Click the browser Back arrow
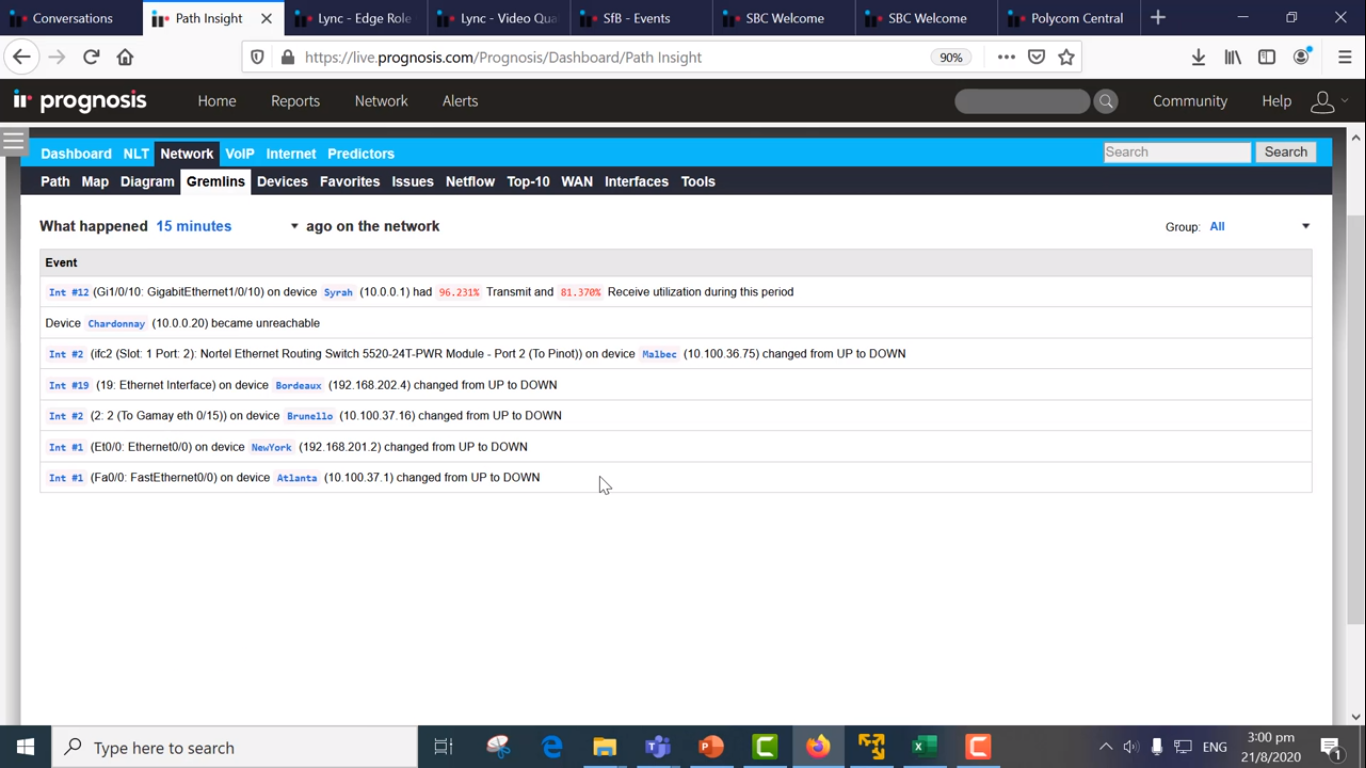The width and height of the screenshot is (1366, 768). tap(22, 57)
